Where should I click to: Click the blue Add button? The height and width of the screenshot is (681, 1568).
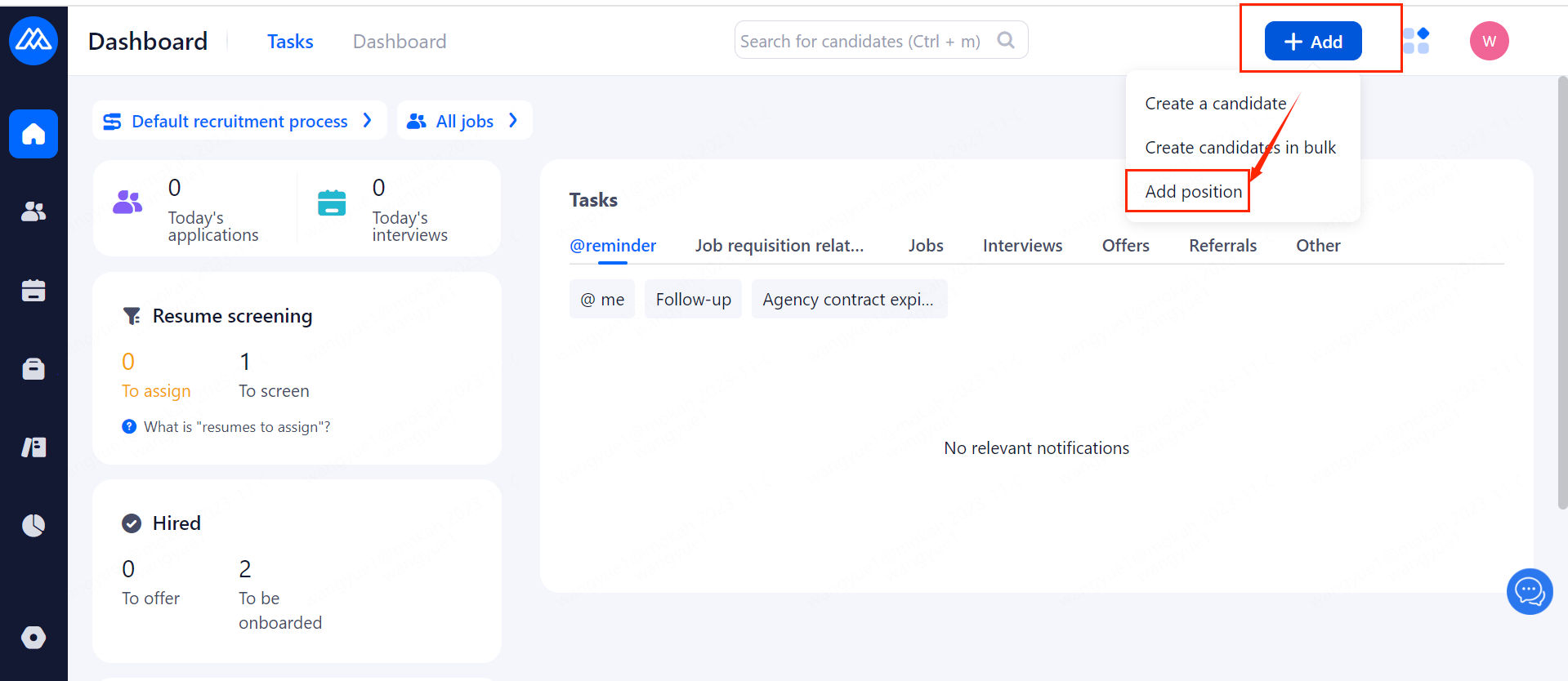click(1312, 41)
